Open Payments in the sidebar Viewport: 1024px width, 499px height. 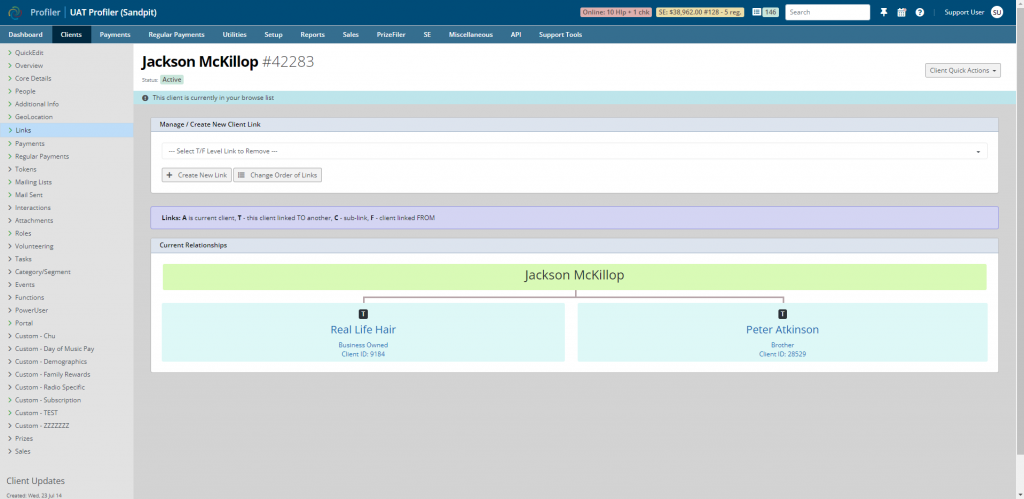(x=30, y=144)
